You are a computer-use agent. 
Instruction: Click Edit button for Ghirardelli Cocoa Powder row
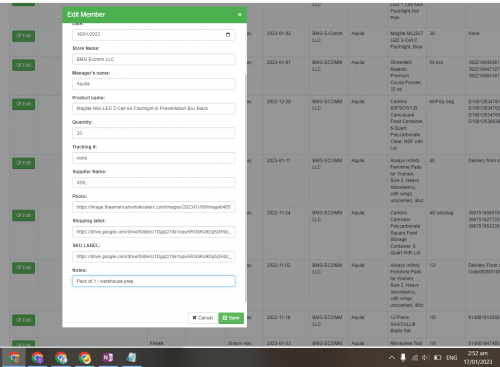23,65
